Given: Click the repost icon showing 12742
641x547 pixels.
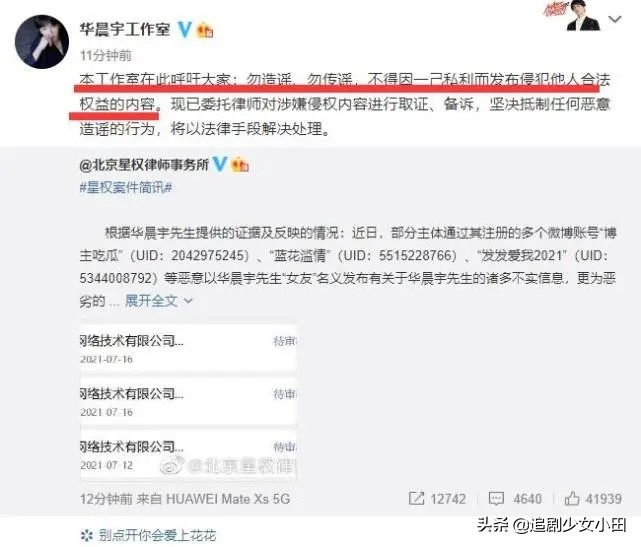Looking at the screenshot, I should tap(416, 498).
